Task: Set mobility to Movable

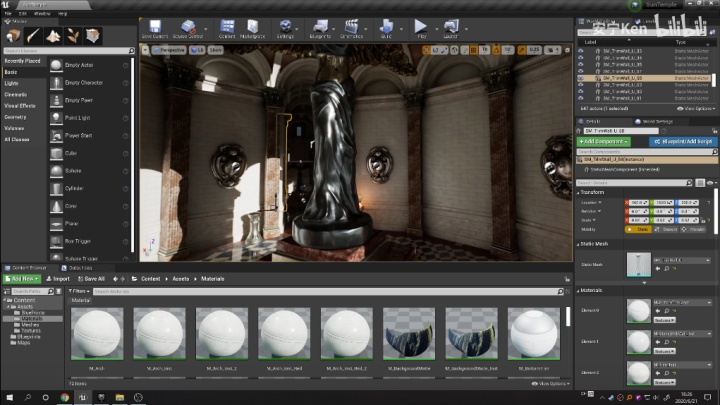Action: pyautogui.click(x=693, y=229)
